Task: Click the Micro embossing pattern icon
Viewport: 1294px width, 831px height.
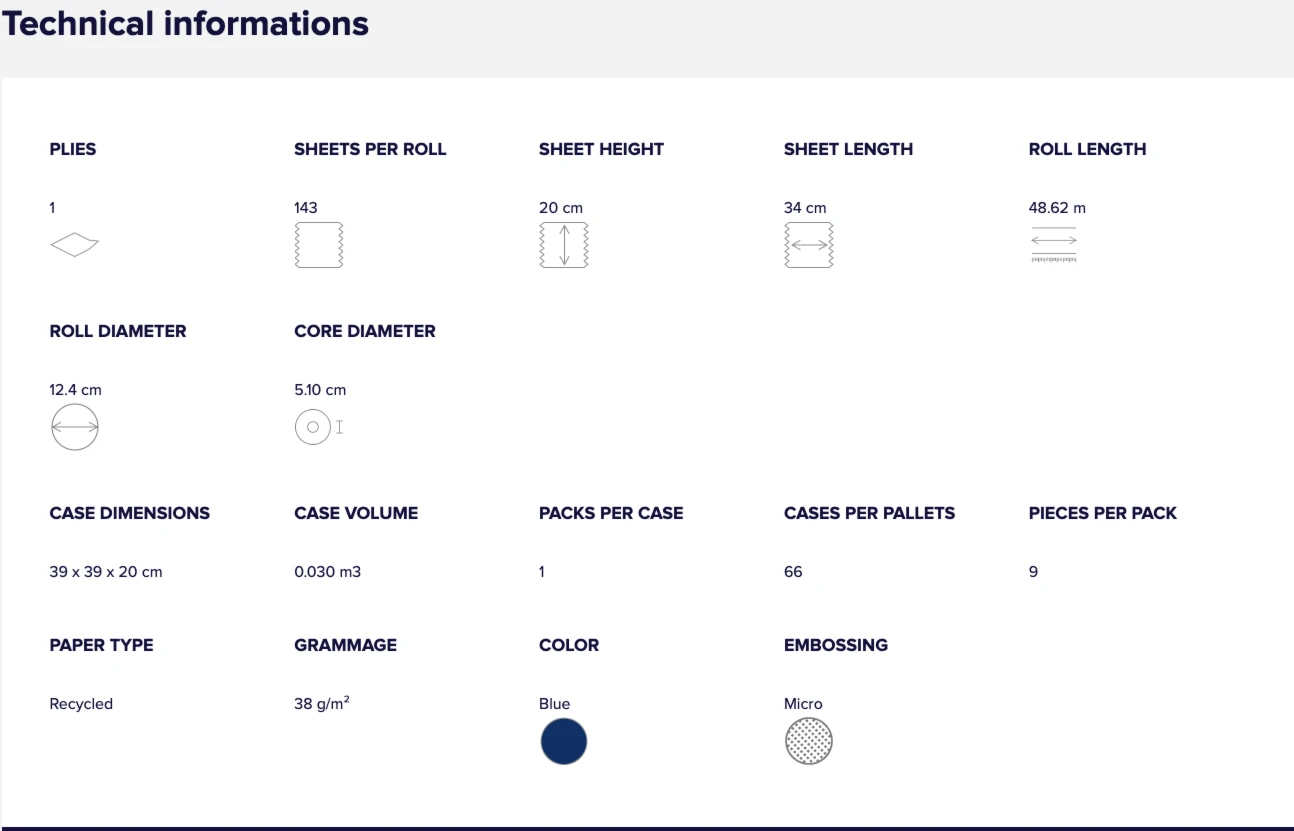Action: click(809, 741)
